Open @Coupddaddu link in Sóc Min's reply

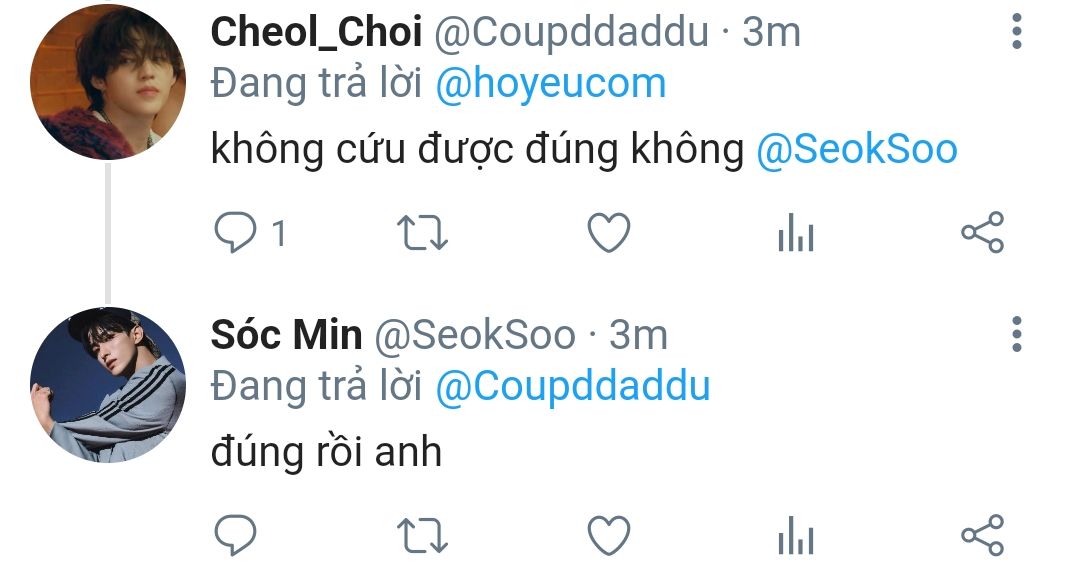click(573, 386)
